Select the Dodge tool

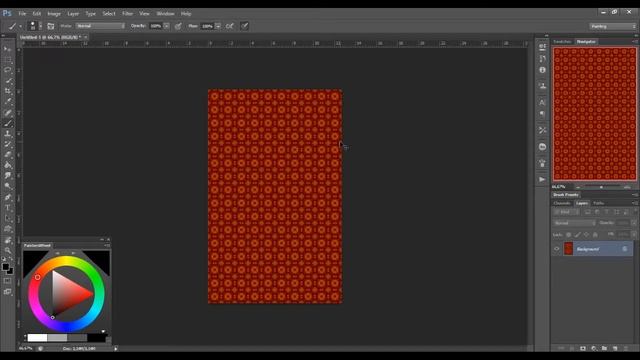pos(8,187)
